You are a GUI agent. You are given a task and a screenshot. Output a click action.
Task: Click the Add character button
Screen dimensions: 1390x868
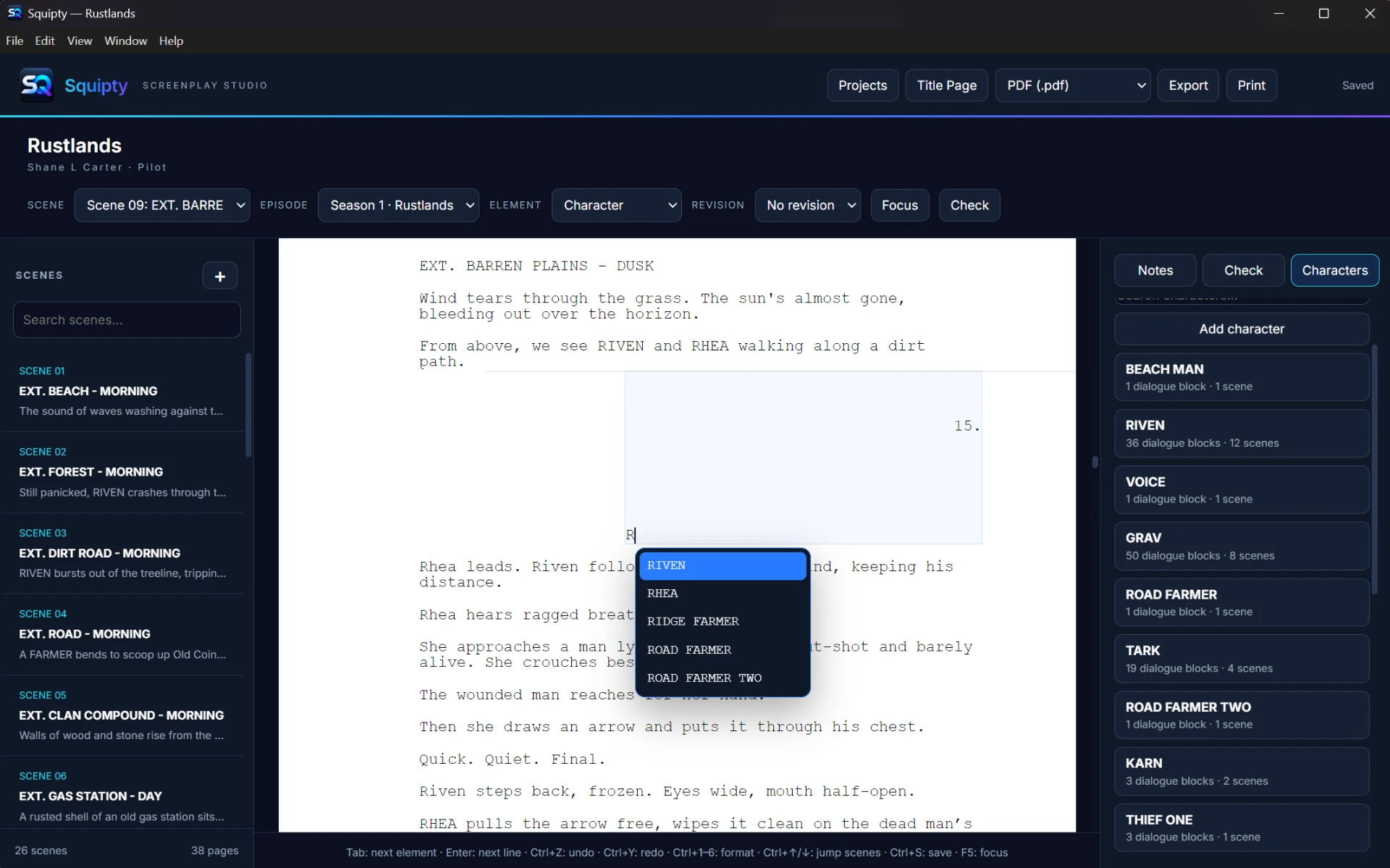point(1242,329)
